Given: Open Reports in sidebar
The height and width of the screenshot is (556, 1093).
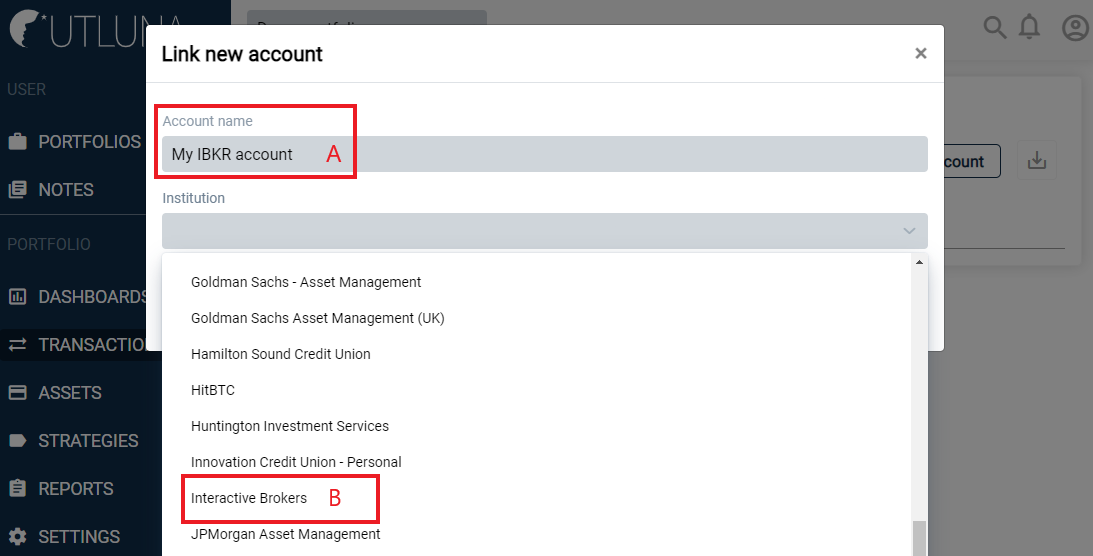Looking at the screenshot, I should 74,489.
